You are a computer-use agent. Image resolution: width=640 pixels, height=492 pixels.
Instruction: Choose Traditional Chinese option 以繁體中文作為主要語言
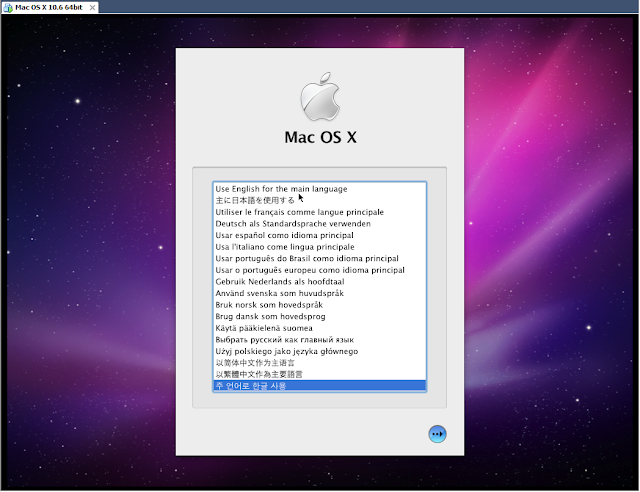click(x=320, y=374)
